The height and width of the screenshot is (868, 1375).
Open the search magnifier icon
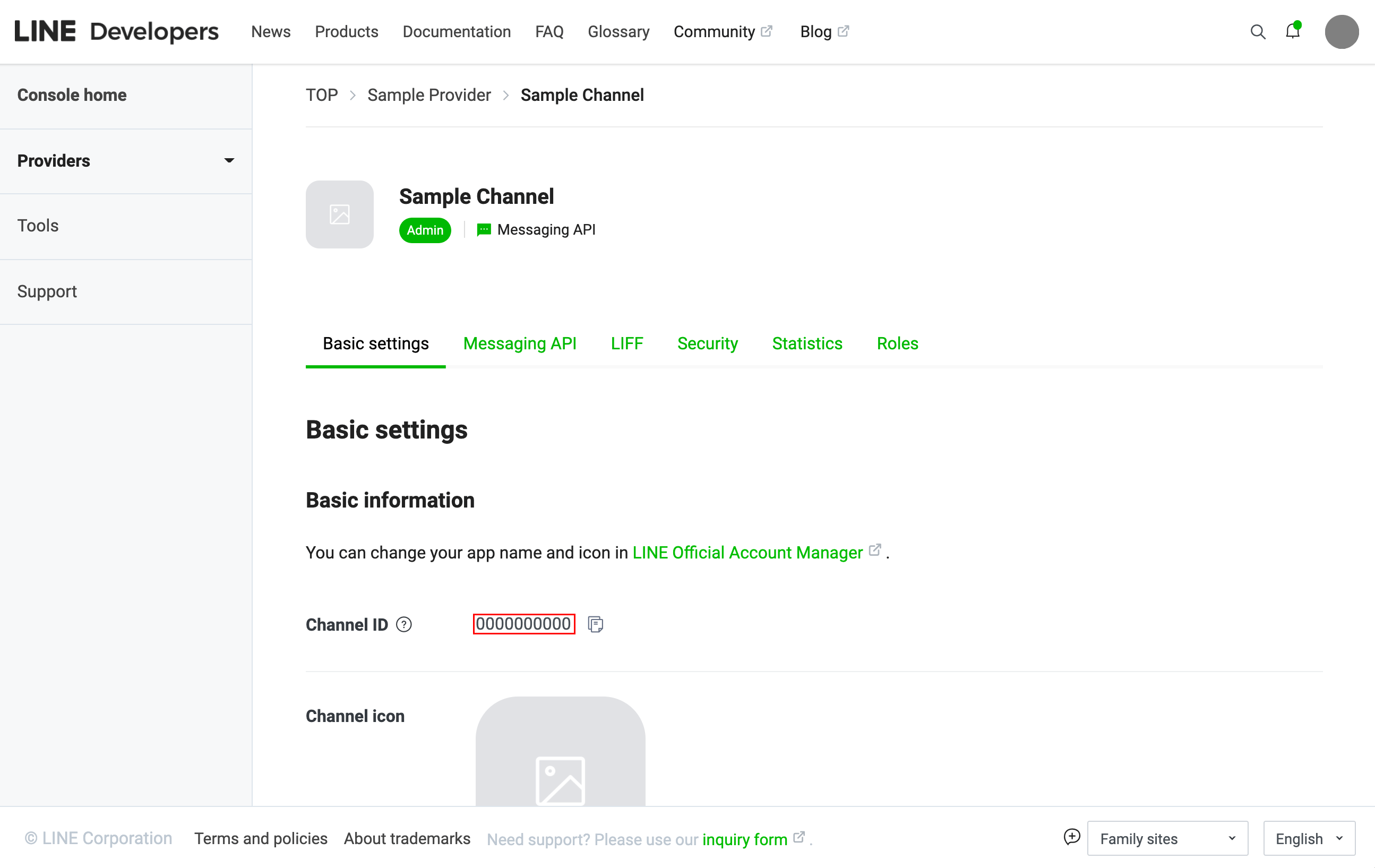pyautogui.click(x=1258, y=32)
